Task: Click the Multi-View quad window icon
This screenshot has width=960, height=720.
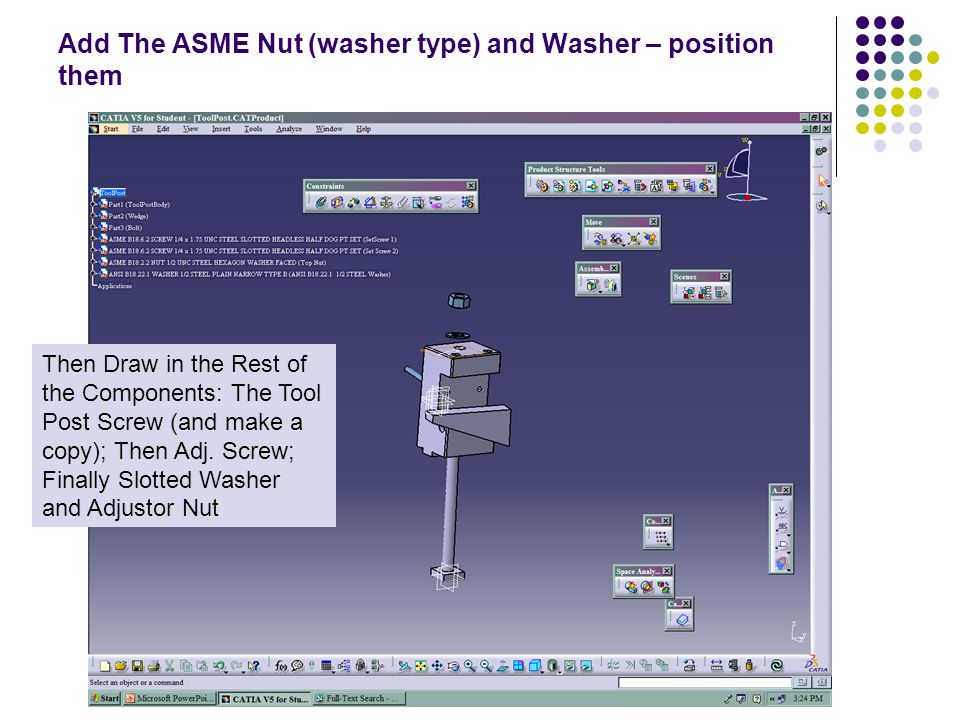Action: tap(519, 666)
